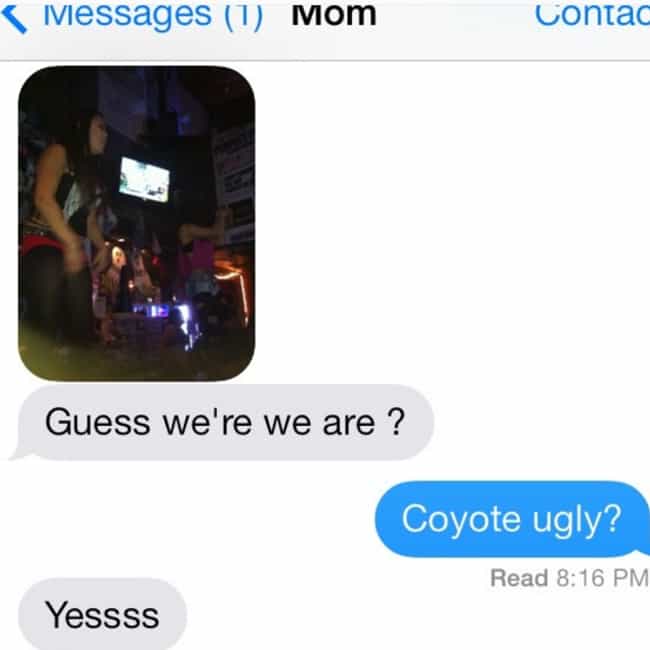Select the blue "Coyote ugly?" message bubble
Image resolution: width=650 pixels, height=650 pixels.
click(x=512, y=519)
